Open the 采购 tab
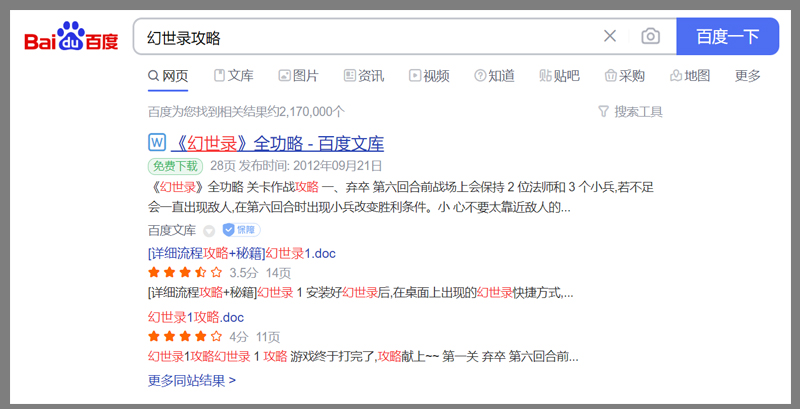The height and width of the screenshot is (409, 800). (x=625, y=76)
